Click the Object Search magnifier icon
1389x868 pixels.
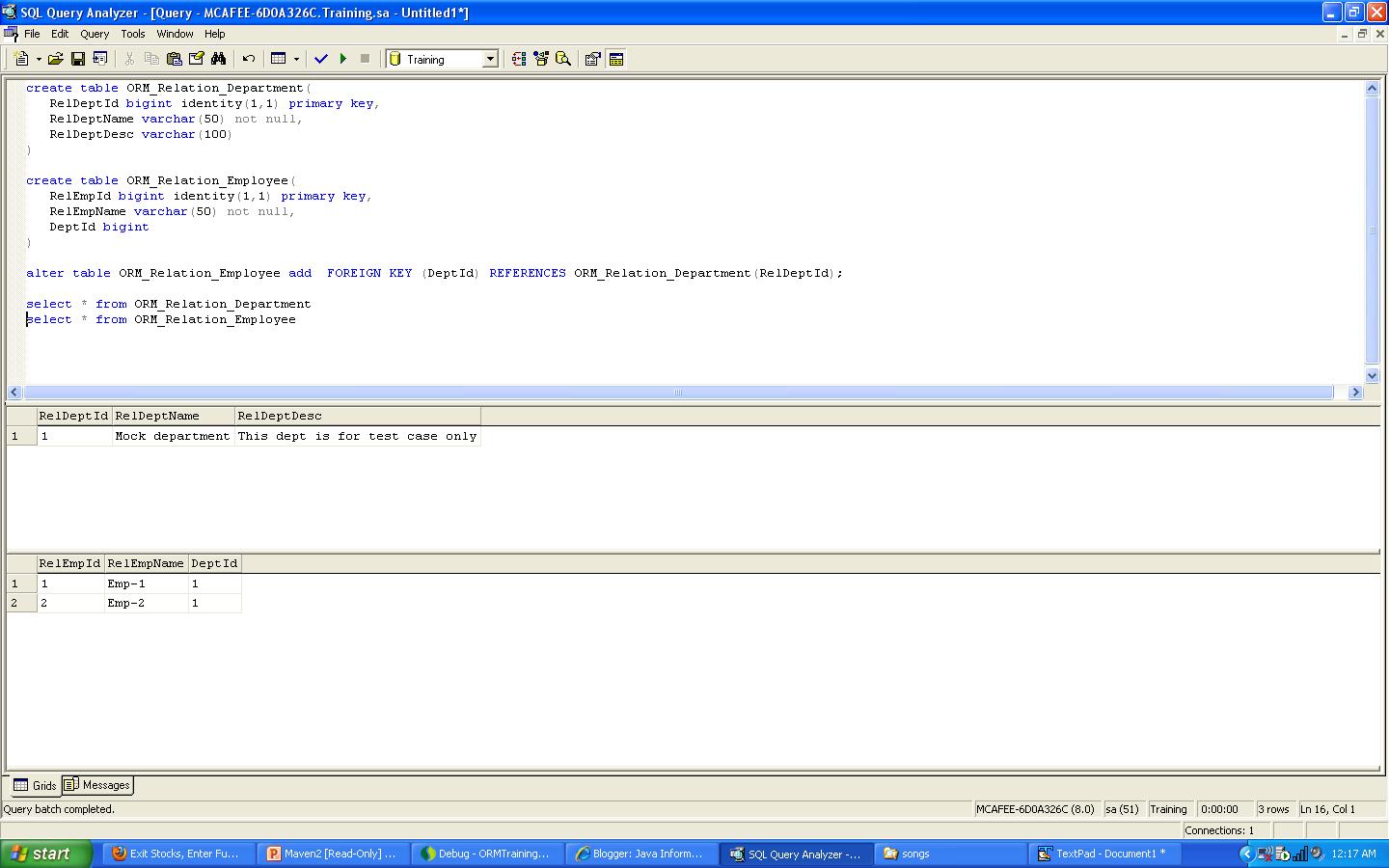click(x=563, y=59)
